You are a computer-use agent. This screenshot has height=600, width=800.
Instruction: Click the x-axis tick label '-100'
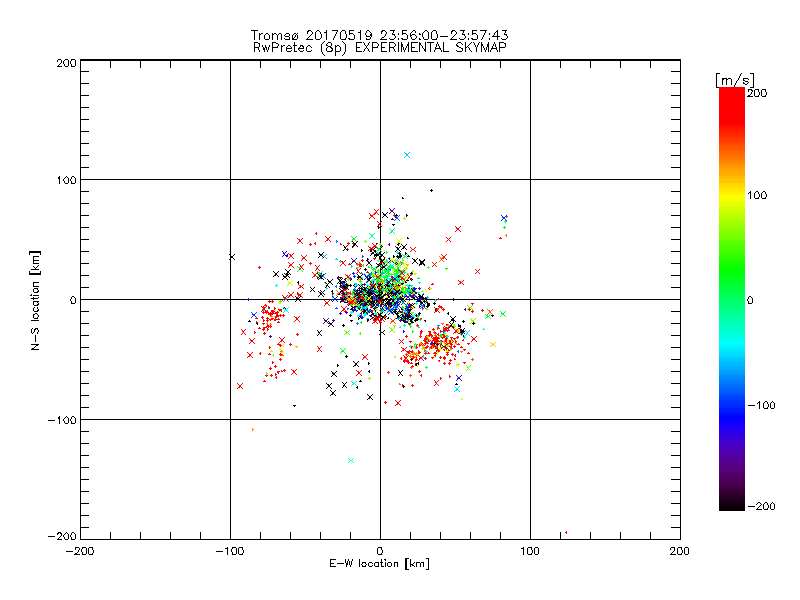point(230,551)
